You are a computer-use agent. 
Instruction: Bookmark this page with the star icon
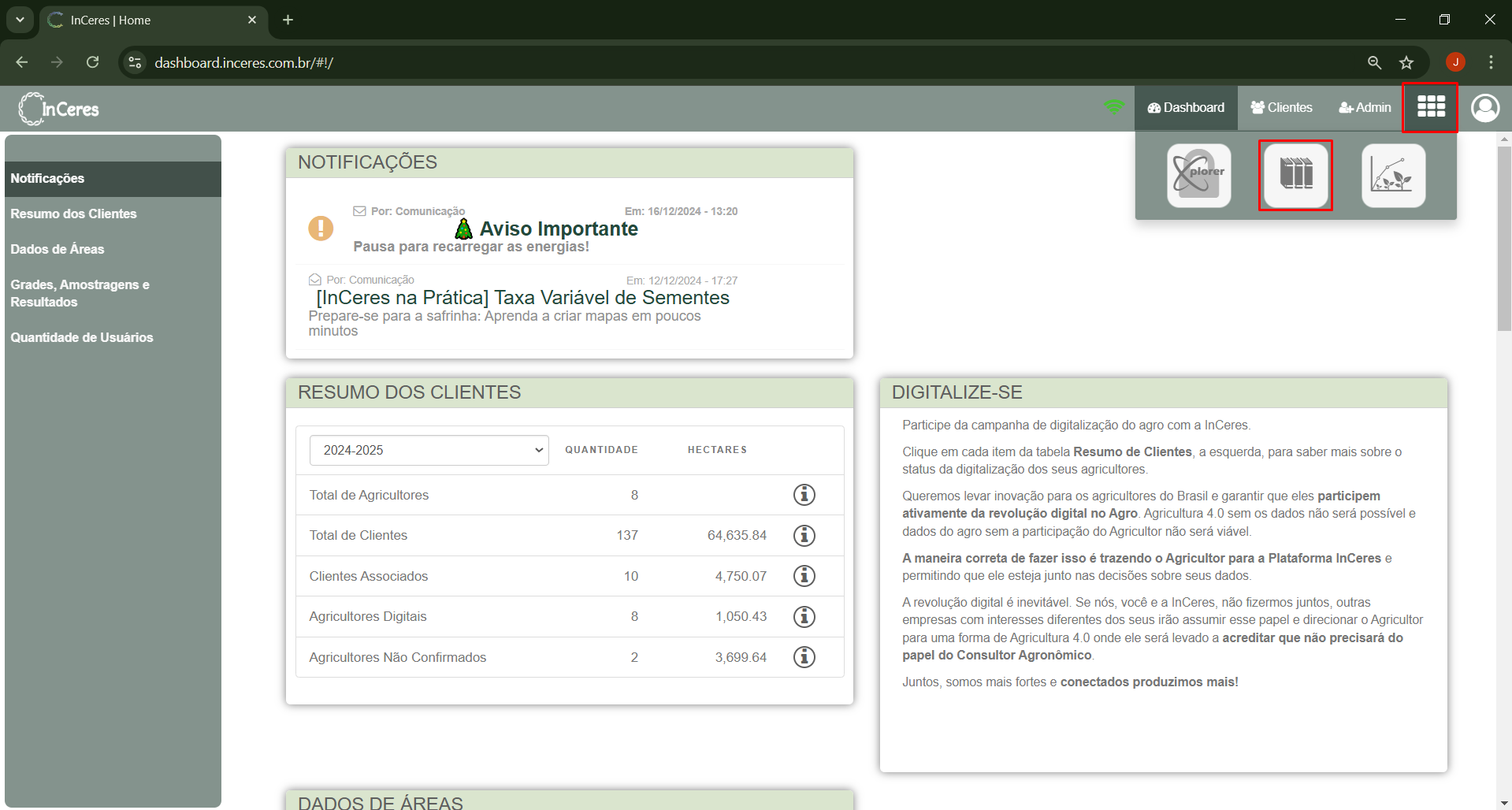[1406, 62]
